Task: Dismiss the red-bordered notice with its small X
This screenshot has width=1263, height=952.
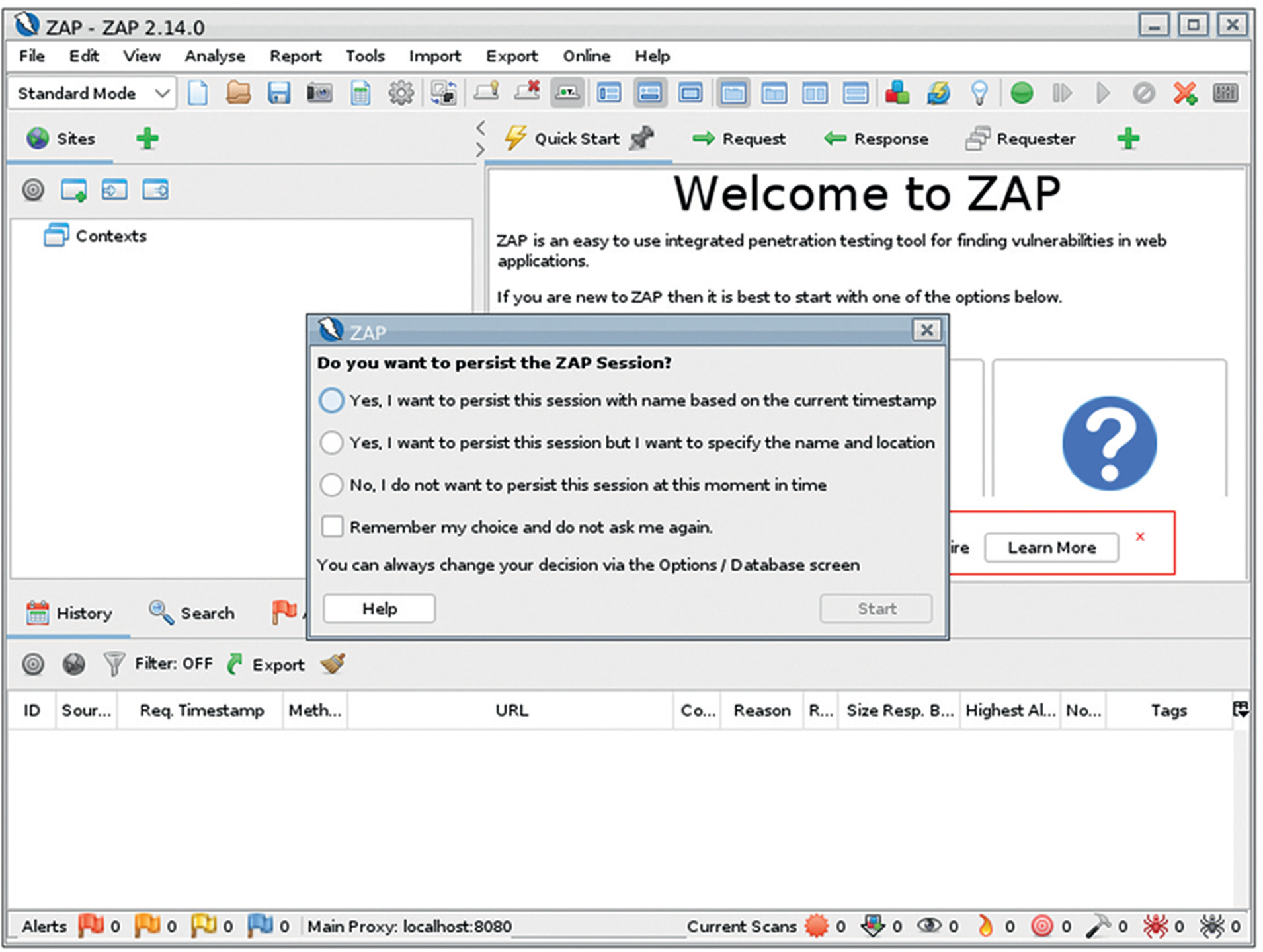Action: pos(1140,537)
